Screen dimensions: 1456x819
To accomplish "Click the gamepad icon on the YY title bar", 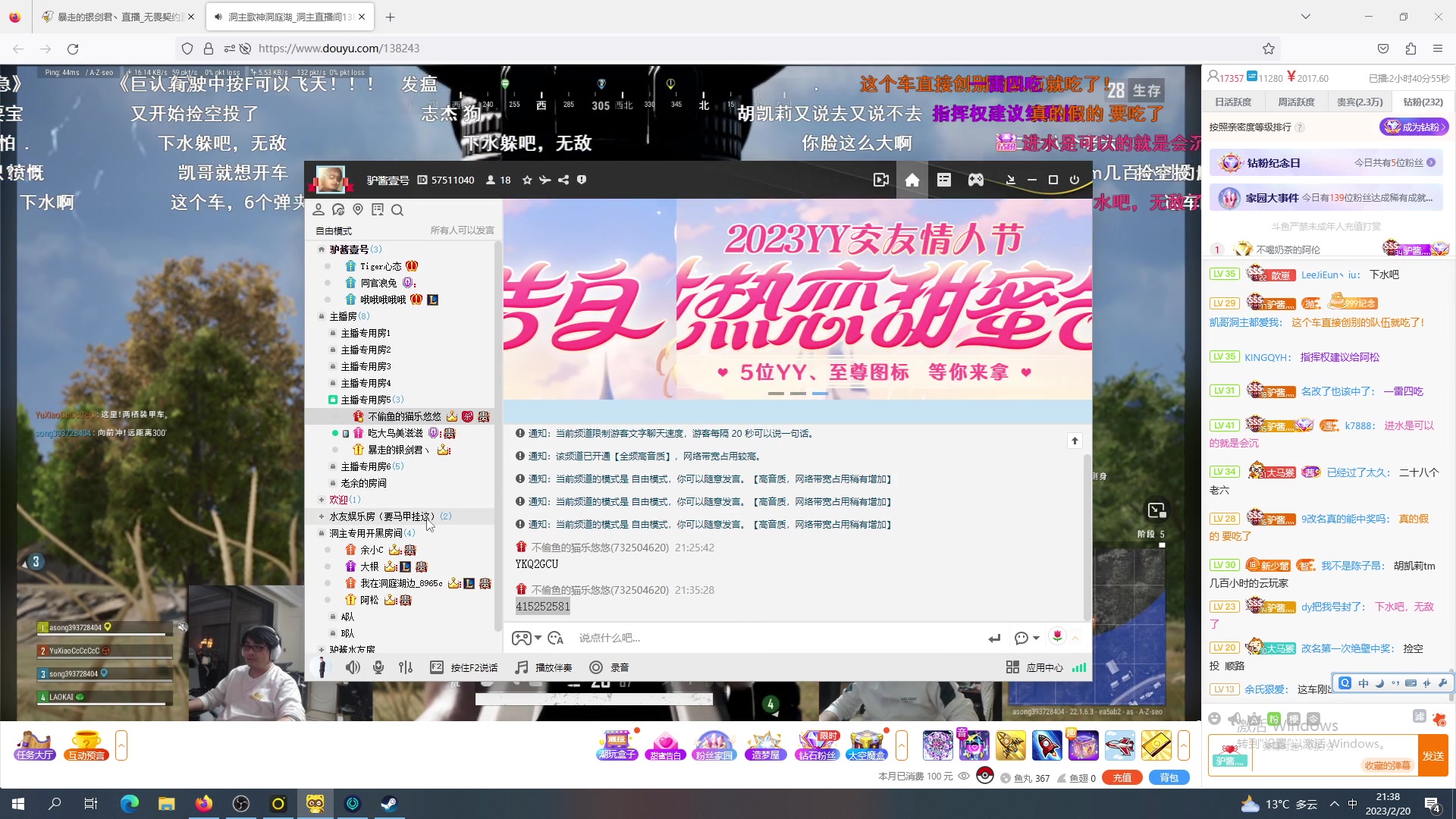I will 975,180.
